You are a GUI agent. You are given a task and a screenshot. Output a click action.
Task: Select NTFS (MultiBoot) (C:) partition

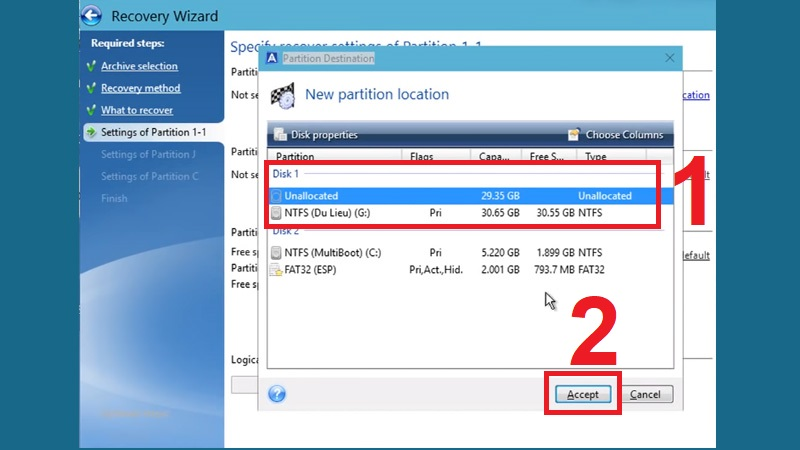[470, 253]
